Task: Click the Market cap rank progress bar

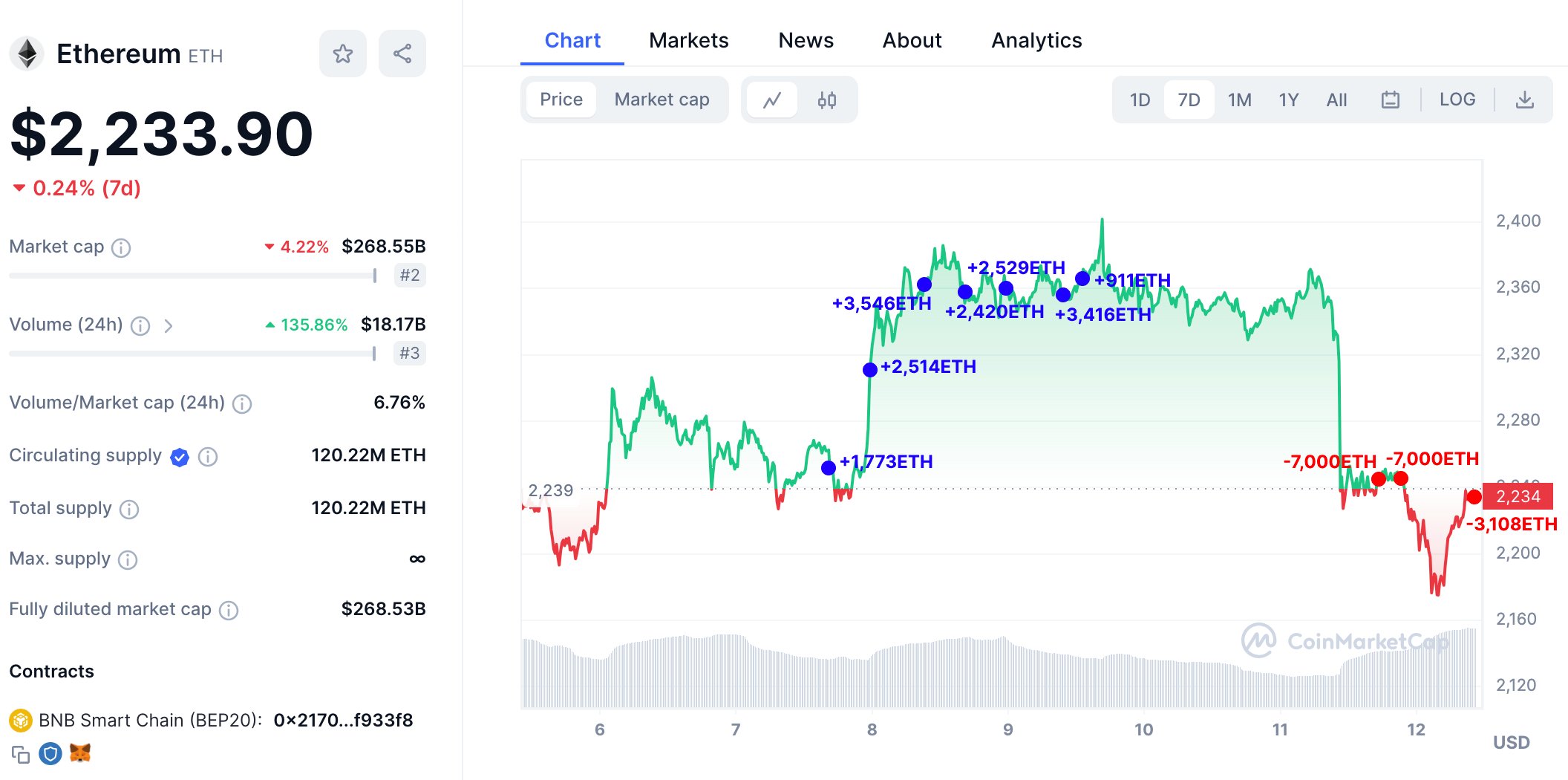Action: 193,276
